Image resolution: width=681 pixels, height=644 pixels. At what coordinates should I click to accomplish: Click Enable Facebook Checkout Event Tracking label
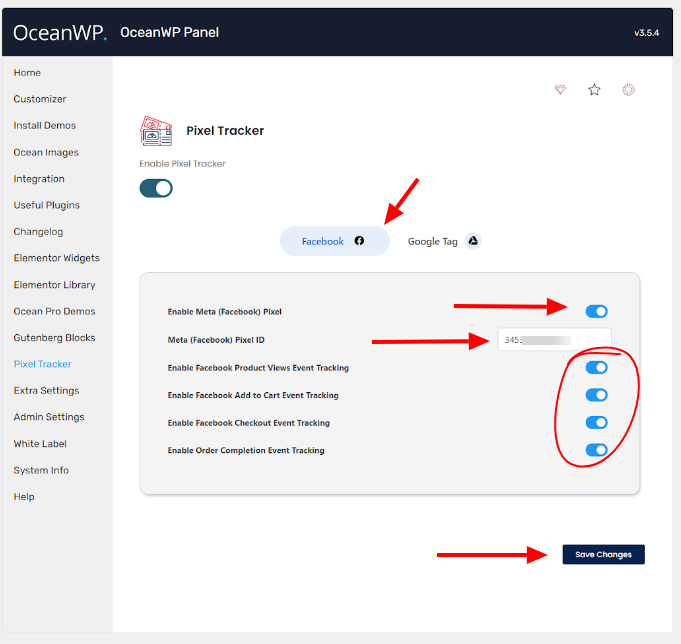(x=248, y=423)
